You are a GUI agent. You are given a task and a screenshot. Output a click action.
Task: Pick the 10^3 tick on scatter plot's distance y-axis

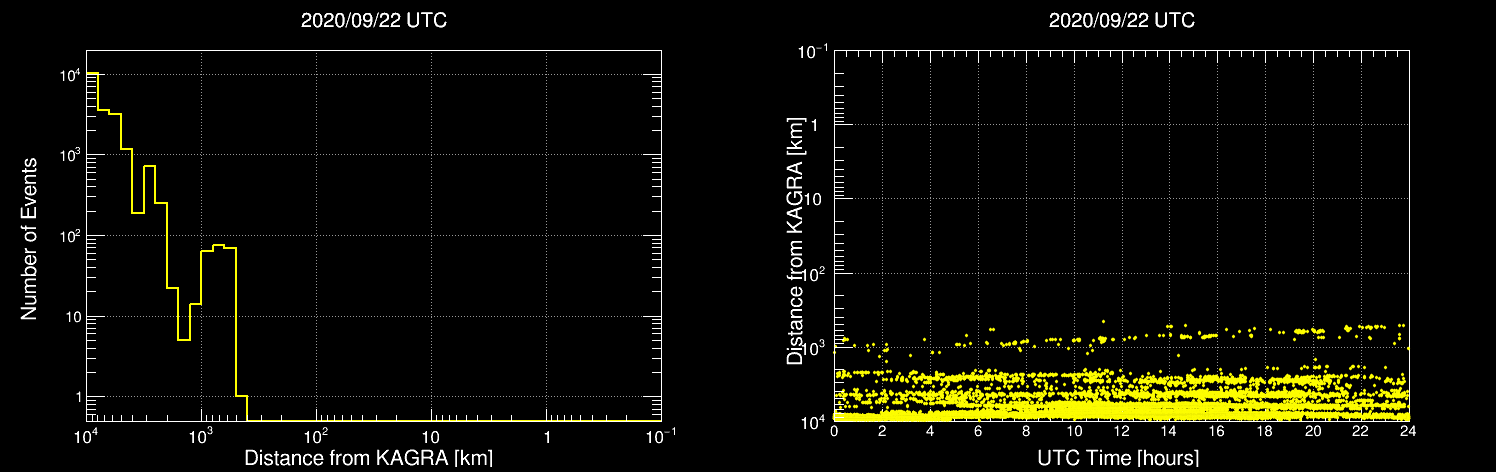click(816, 346)
